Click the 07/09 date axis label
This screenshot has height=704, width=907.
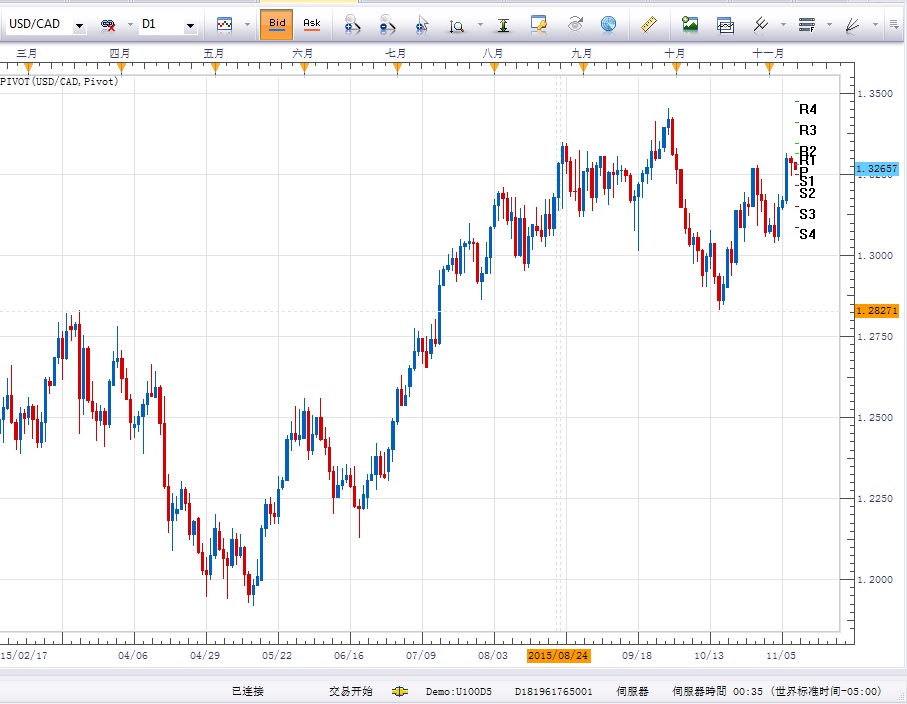tap(421, 655)
